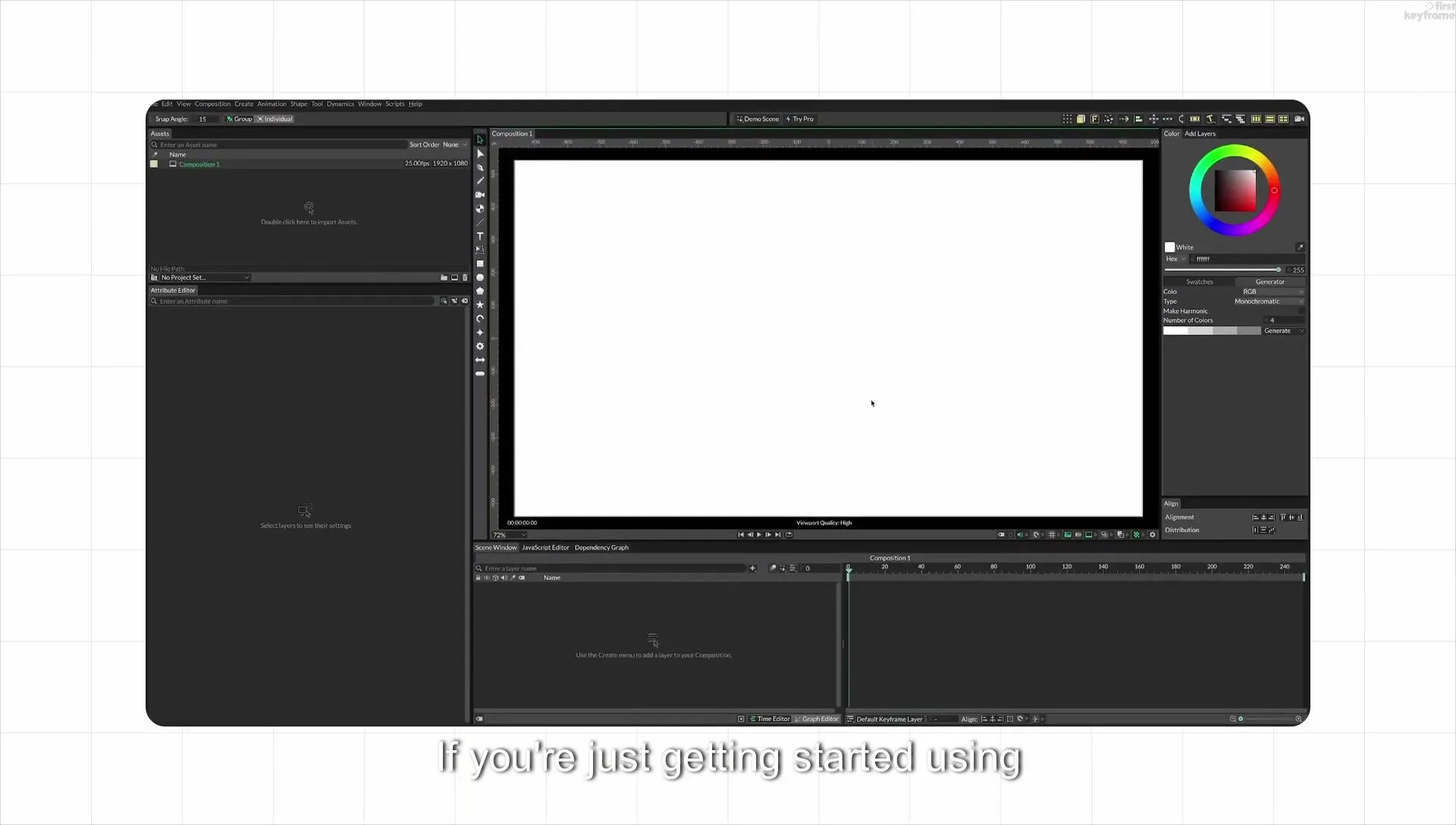Screen dimensions: 1456x825
Task: Jump to the first frame
Action: pos(741,535)
